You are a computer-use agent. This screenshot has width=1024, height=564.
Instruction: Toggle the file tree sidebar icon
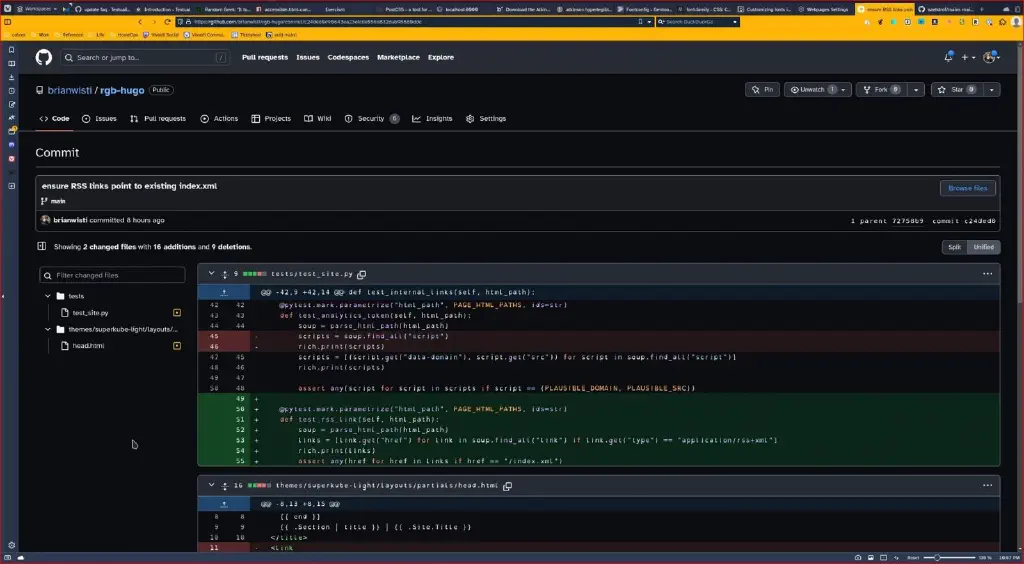[x=42, y=247]
